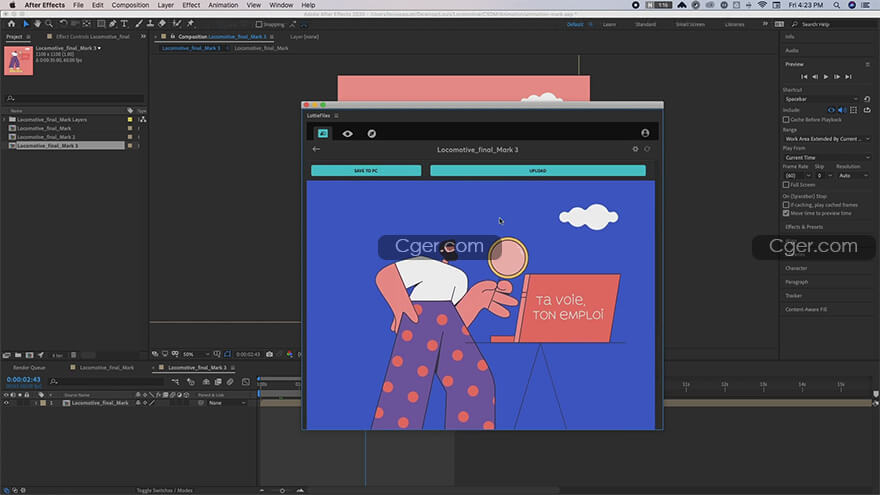Open the Window menu
This screenshot has height=495, width=880.
point(281,5)
